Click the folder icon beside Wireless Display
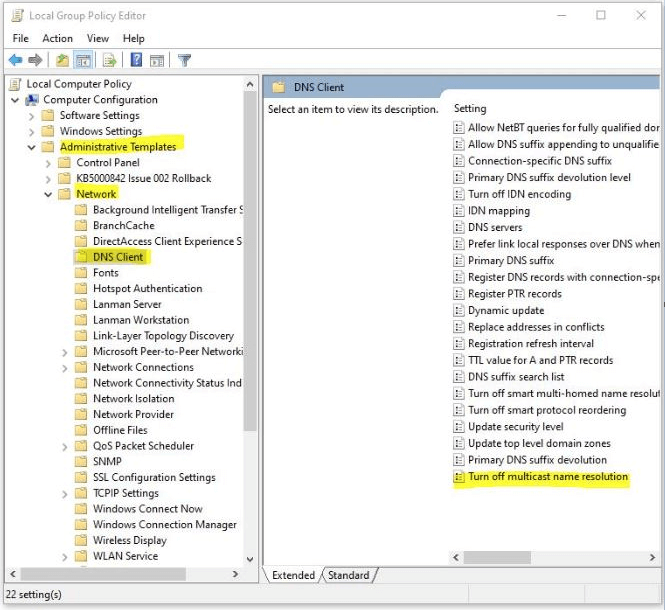 81,540
